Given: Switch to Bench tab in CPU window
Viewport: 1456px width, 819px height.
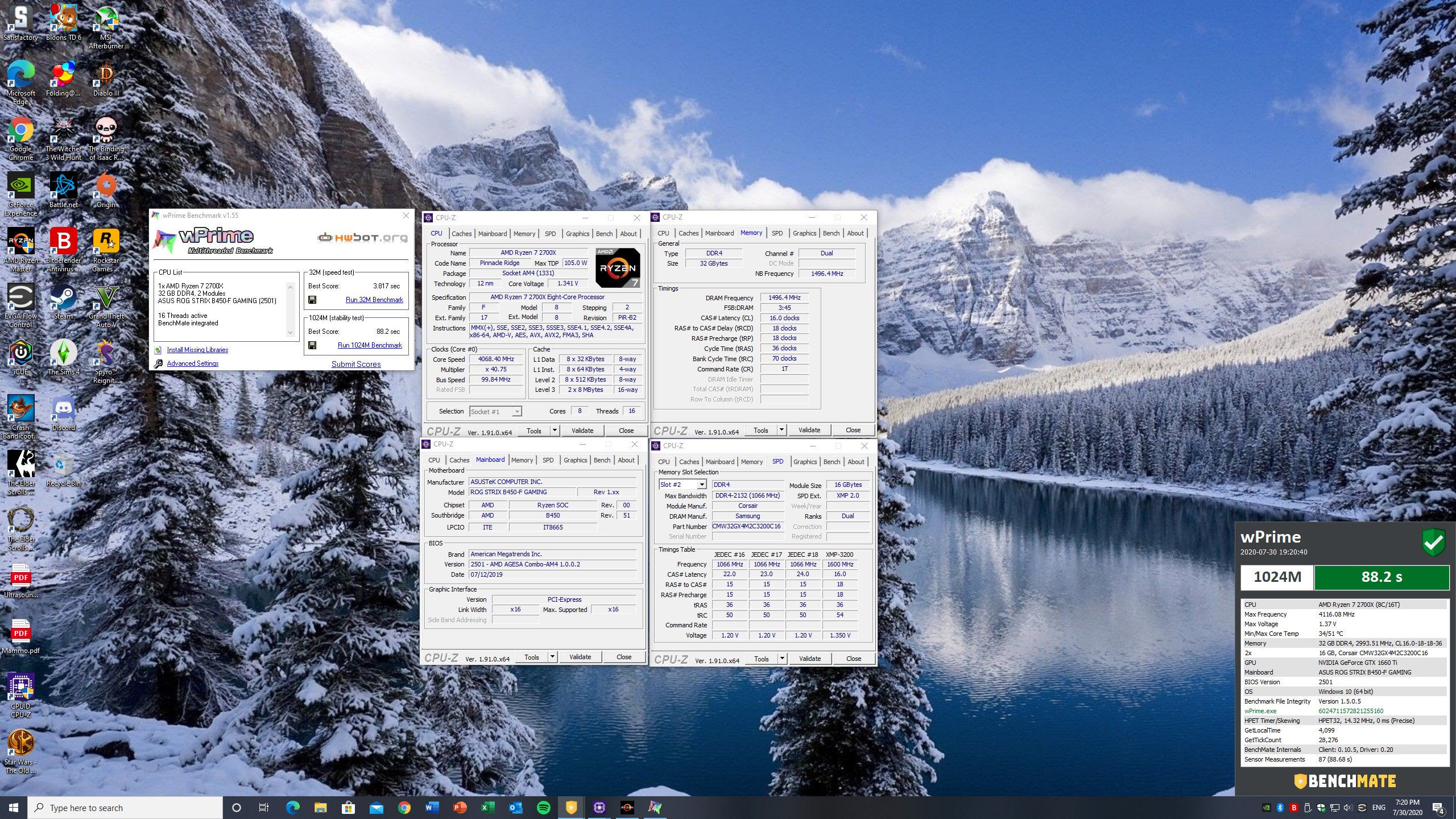Looking at the screenshot, I should tap(604, 234).
